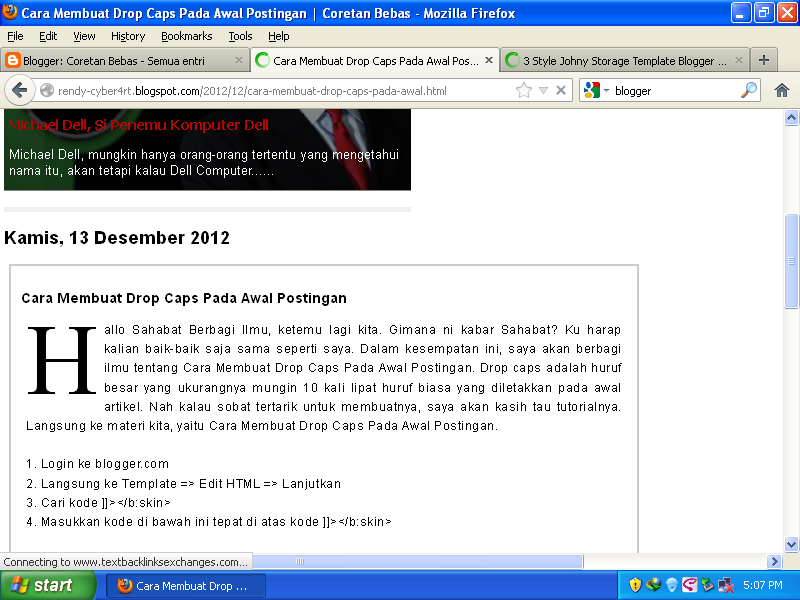Open the URL history dropdown arrow
Viewport: 800px width, 600px height.
coord(543,91)
